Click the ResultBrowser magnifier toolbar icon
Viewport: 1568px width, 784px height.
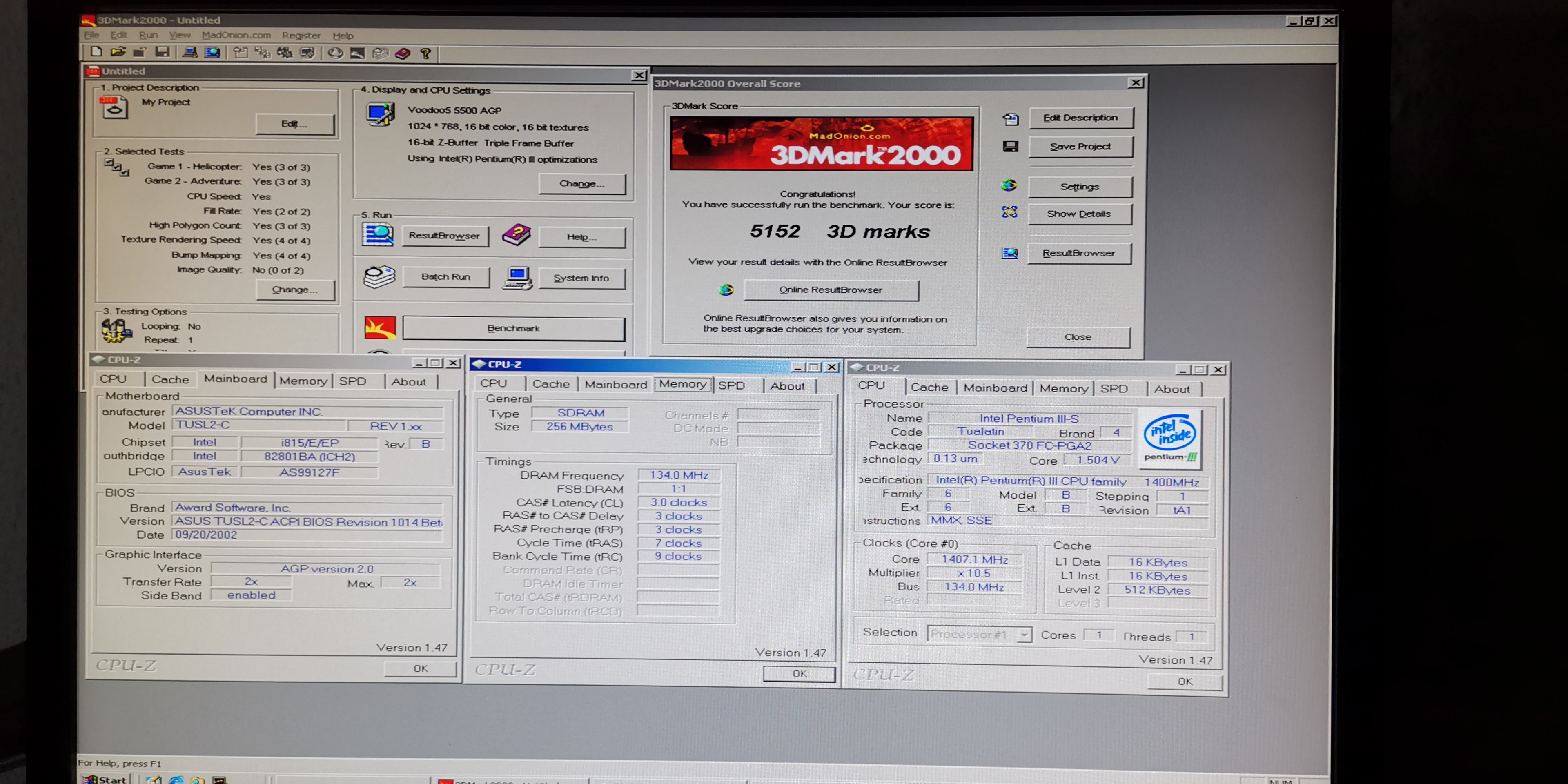(212, 52)
